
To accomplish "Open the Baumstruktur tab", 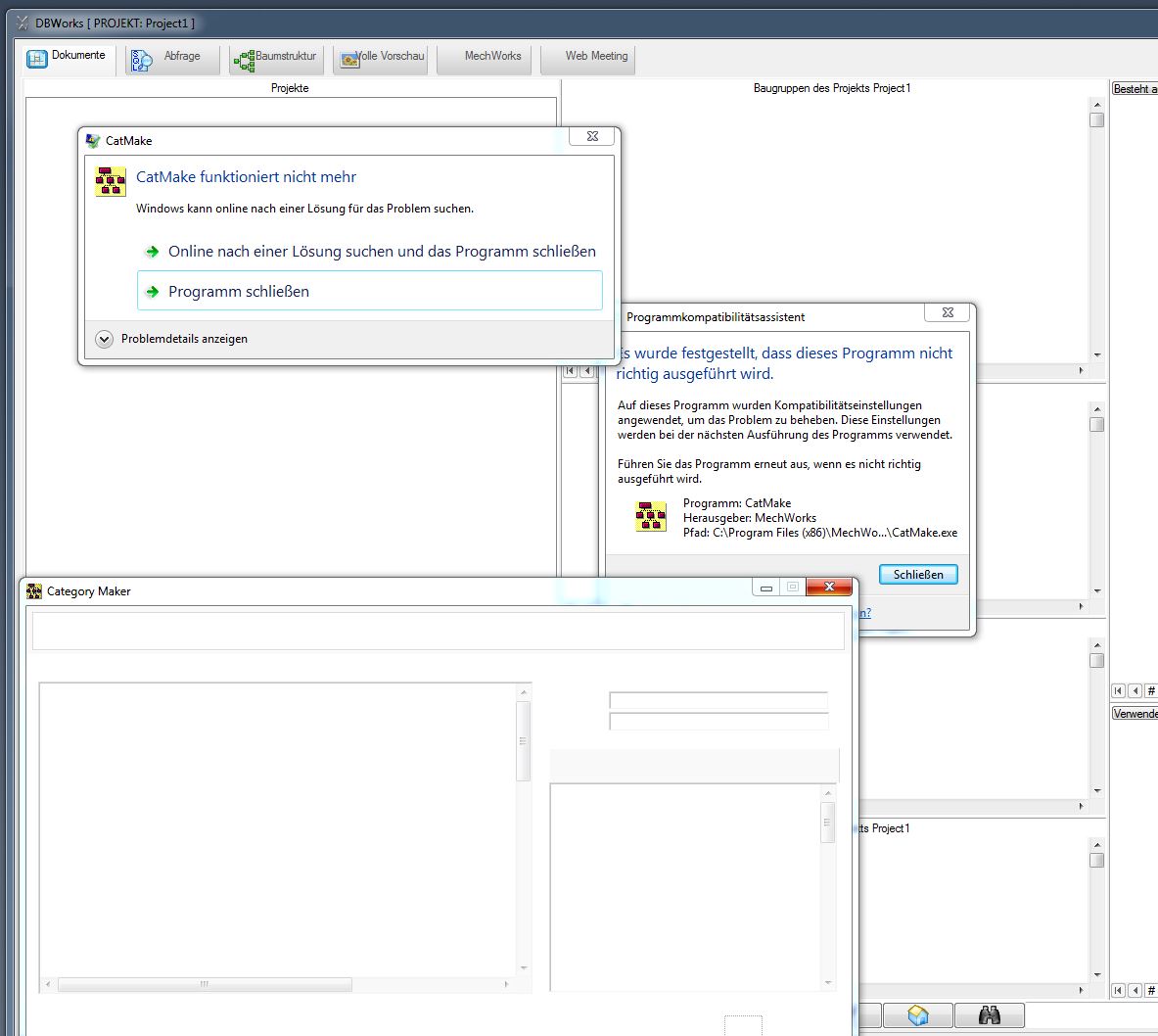I will point(276,58).
